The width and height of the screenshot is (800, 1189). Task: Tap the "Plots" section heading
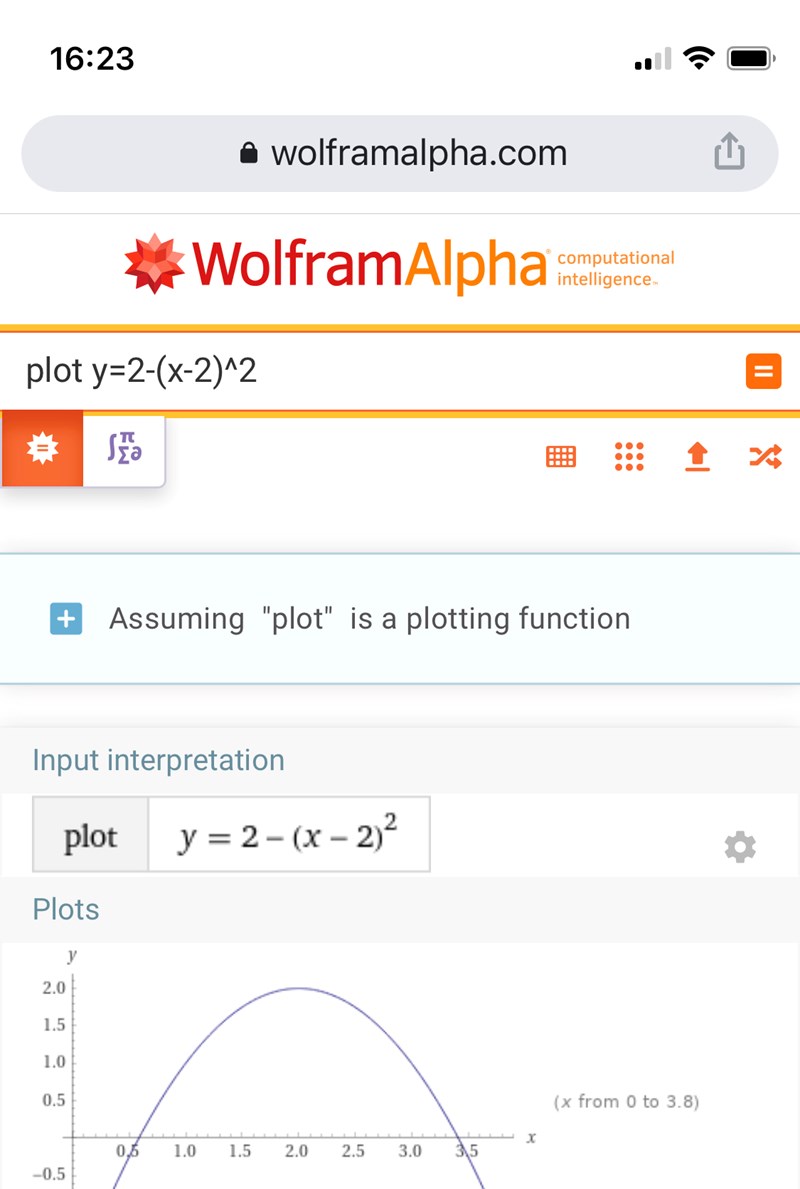(x=66, y=909)
